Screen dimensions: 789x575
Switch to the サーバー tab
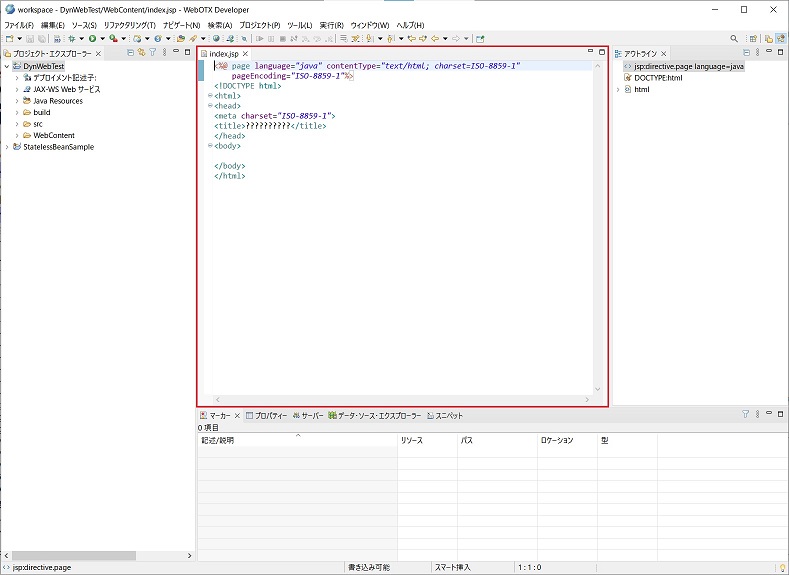[x=307, y=415]
